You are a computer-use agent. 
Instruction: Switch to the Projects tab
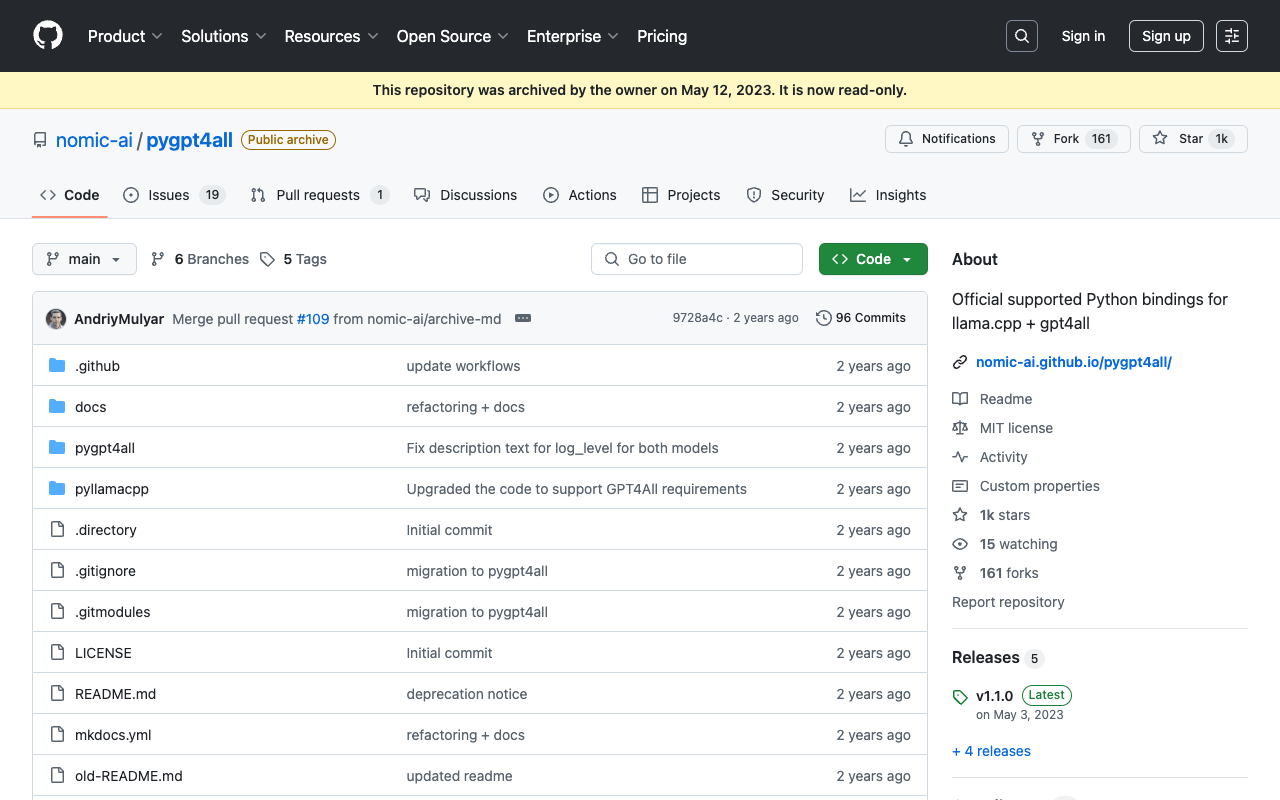click(681, 195)
